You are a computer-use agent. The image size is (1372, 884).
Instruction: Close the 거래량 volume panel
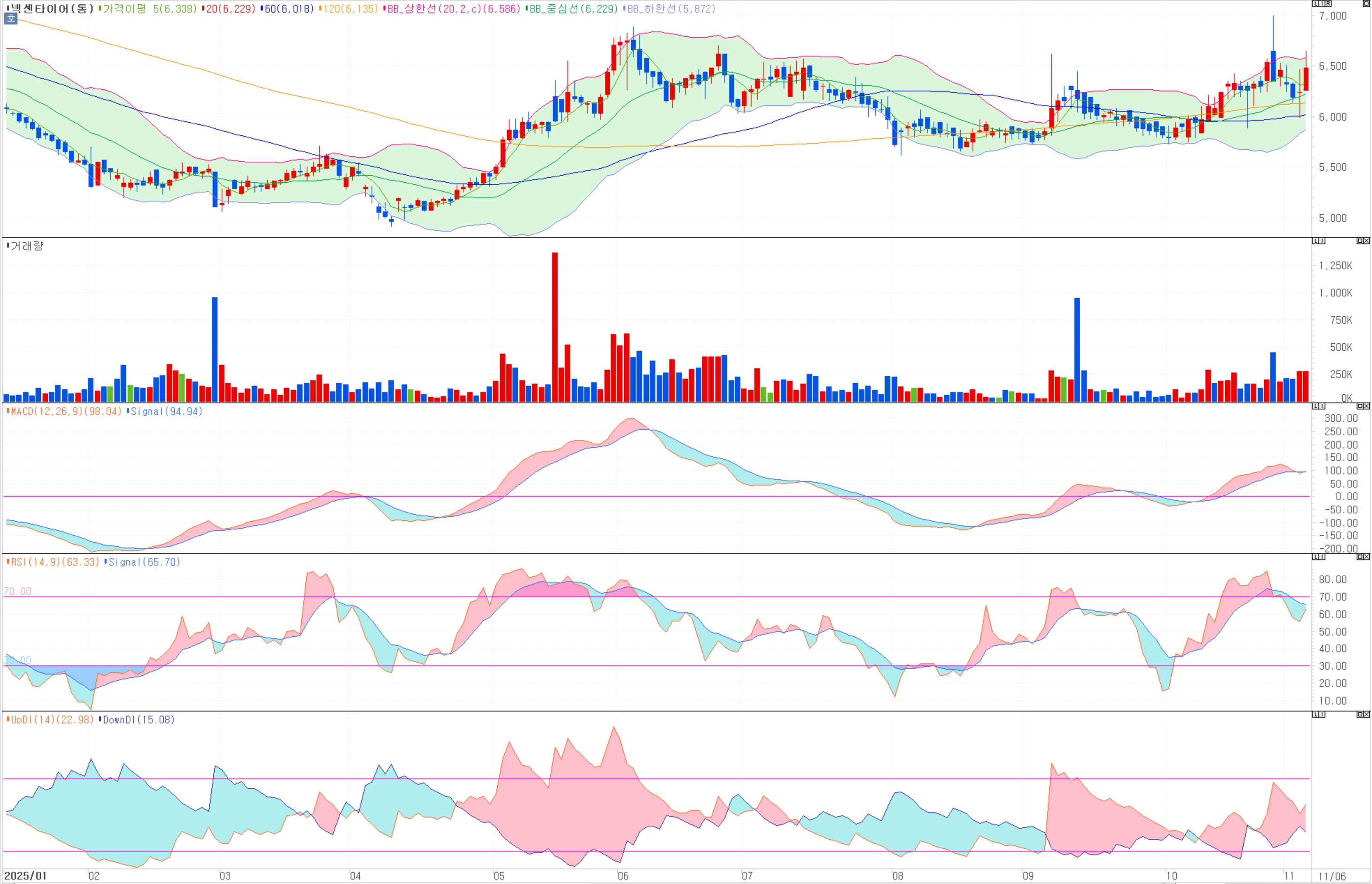(x=1367, y=241)
